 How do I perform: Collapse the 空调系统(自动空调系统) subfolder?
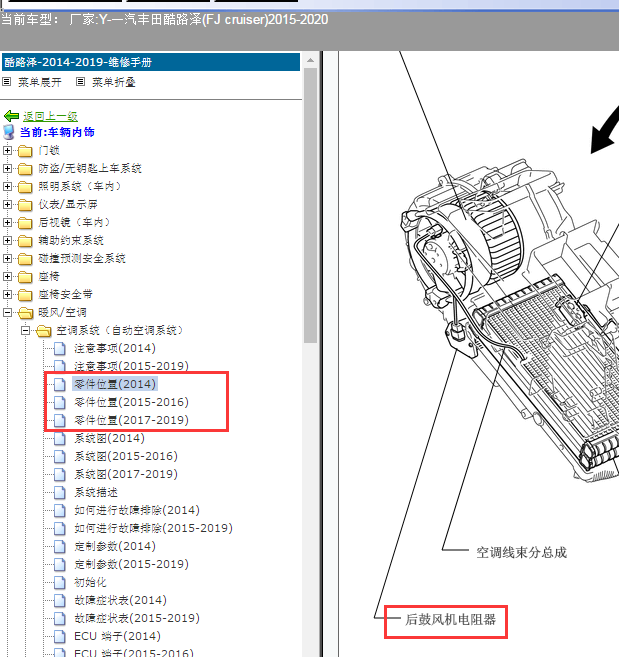(25, 330)
